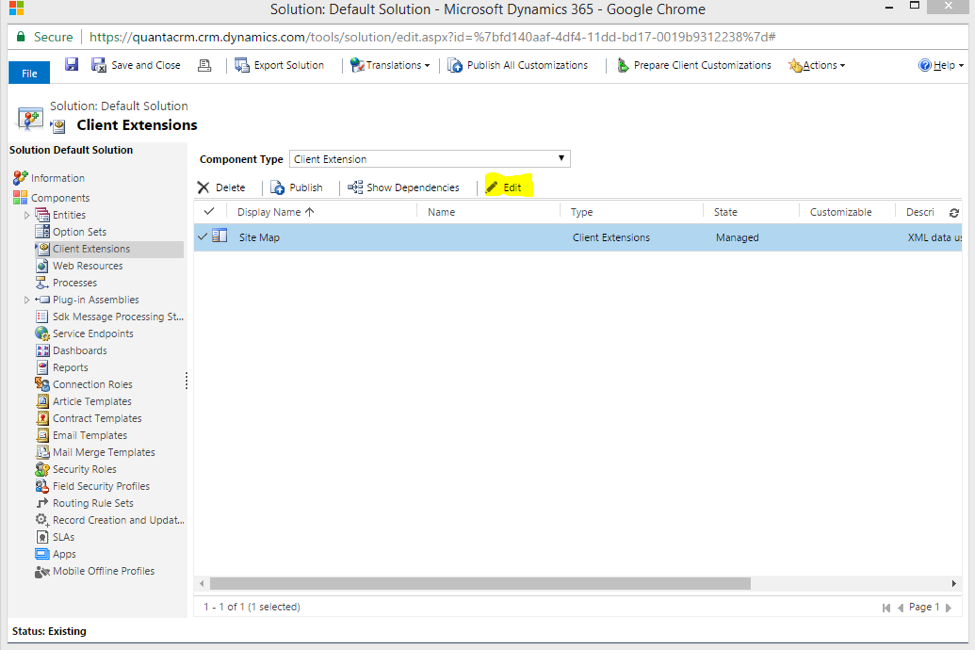The height and width of the screenshot is (650, 975).
Task: Click the Service Endpoints globe icon
Action: click(x=42, y=333)
